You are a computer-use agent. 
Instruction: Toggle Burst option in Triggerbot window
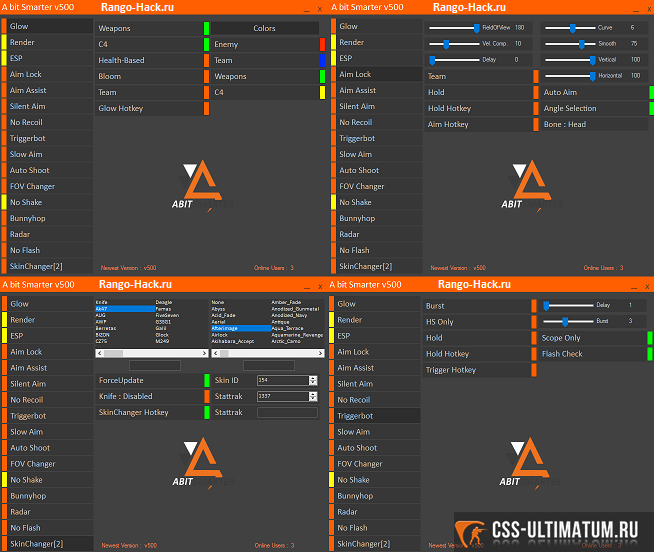(x=480, y=306)
